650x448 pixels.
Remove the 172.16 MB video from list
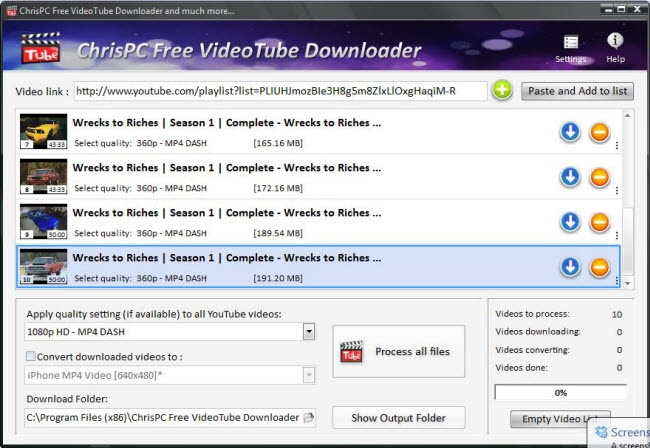coord(599,177)
